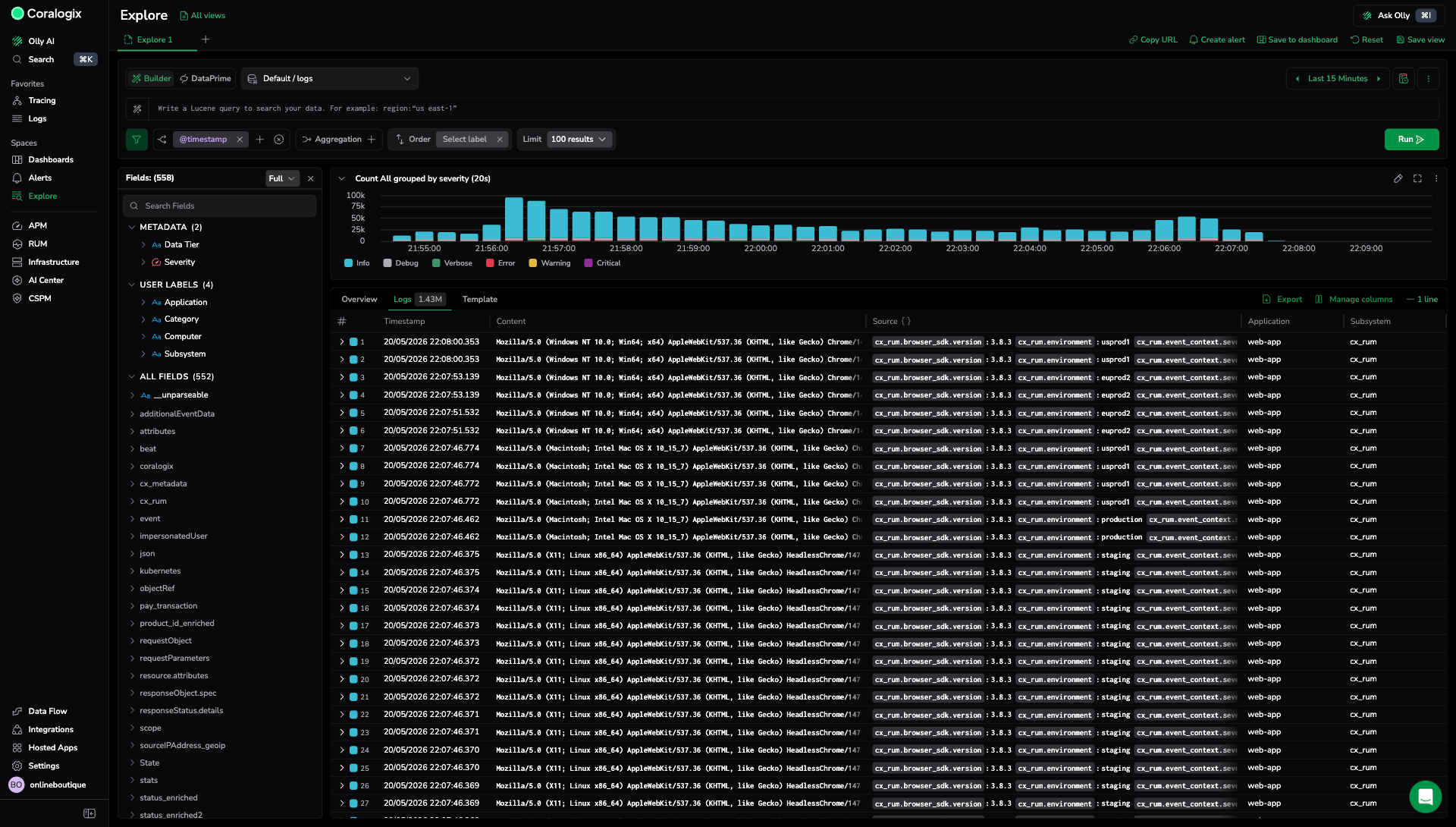Toggle Critical severity legend item
Image resolution: width=1456 pixels, height=827 pixels.
[602, 263]
